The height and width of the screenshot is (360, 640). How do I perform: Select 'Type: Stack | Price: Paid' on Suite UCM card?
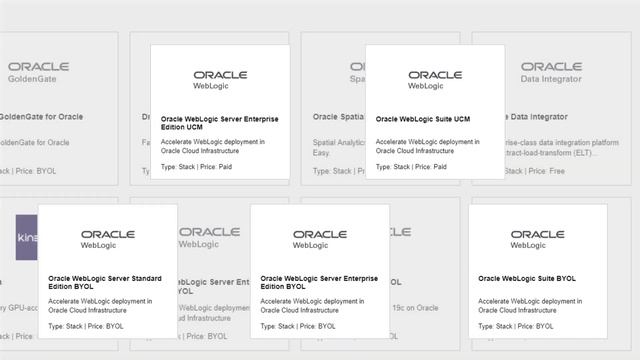coord(411,167)
